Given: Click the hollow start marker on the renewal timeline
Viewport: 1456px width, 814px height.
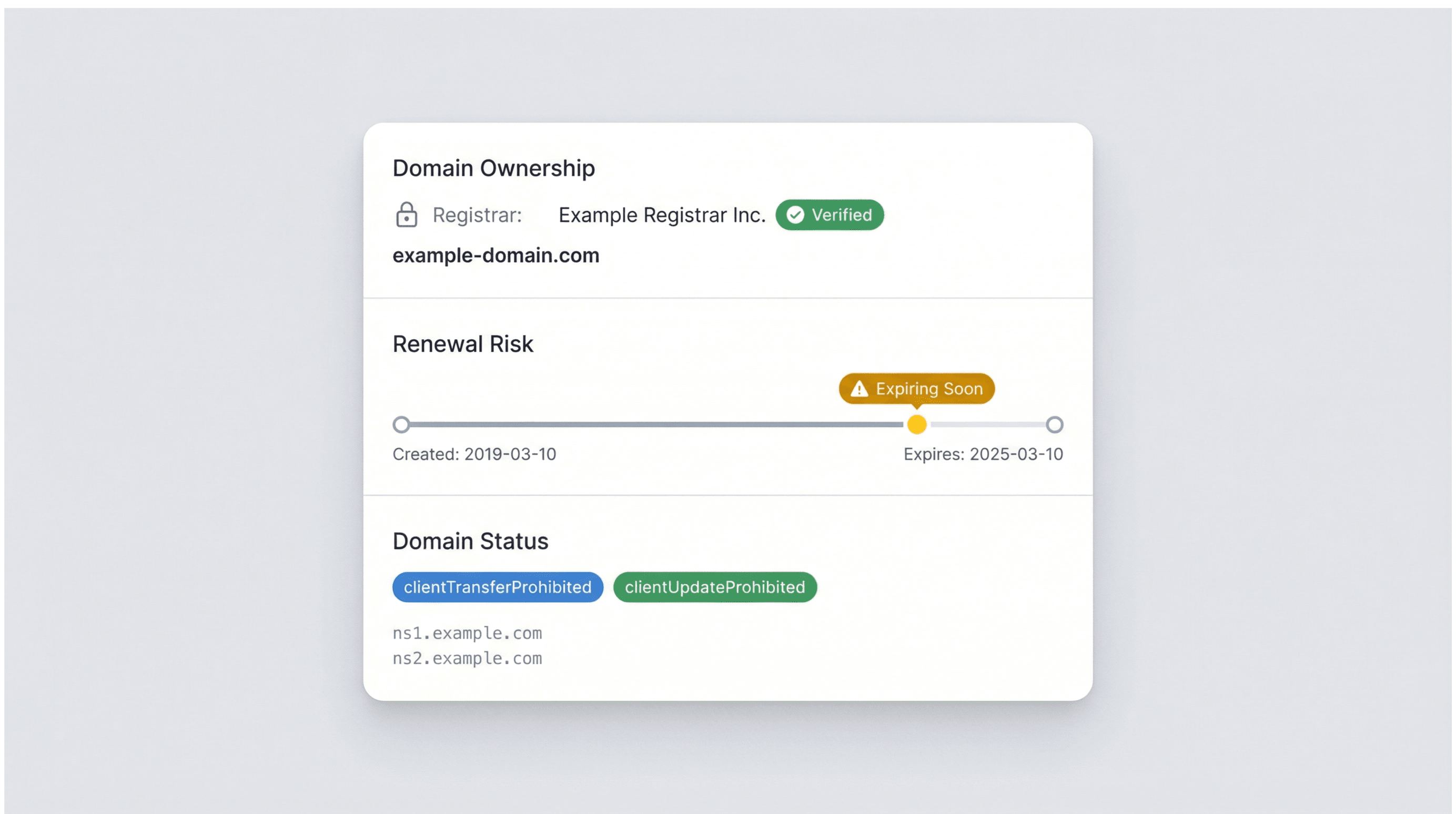Looking at the screenshot, I should pyautogui.click(x=401, y=425).
